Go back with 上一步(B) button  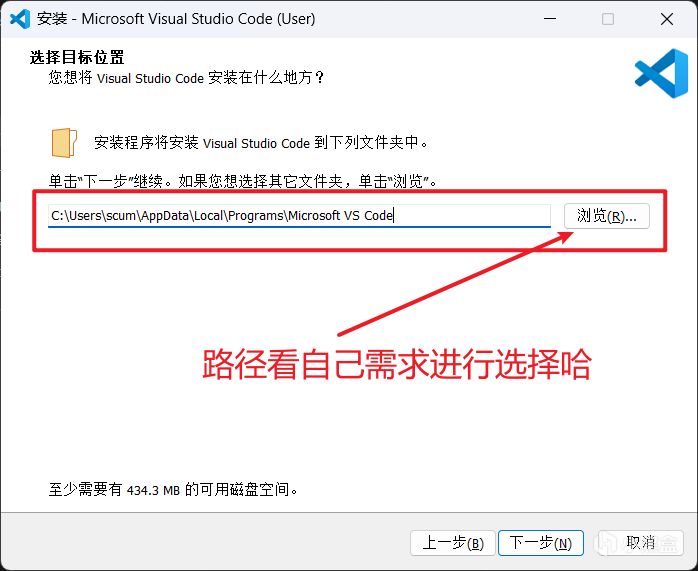point(452,543)
